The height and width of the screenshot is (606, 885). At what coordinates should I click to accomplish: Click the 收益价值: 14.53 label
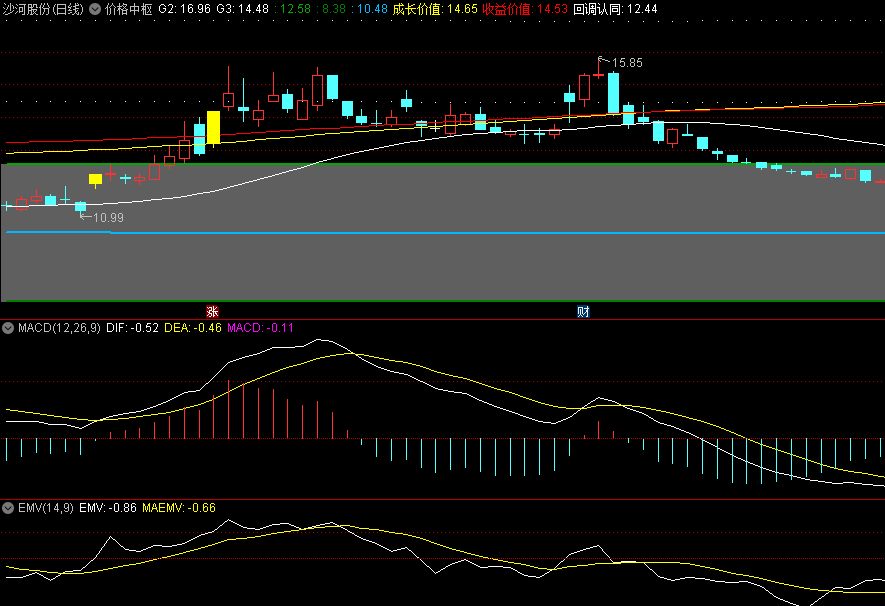[525, 9]
